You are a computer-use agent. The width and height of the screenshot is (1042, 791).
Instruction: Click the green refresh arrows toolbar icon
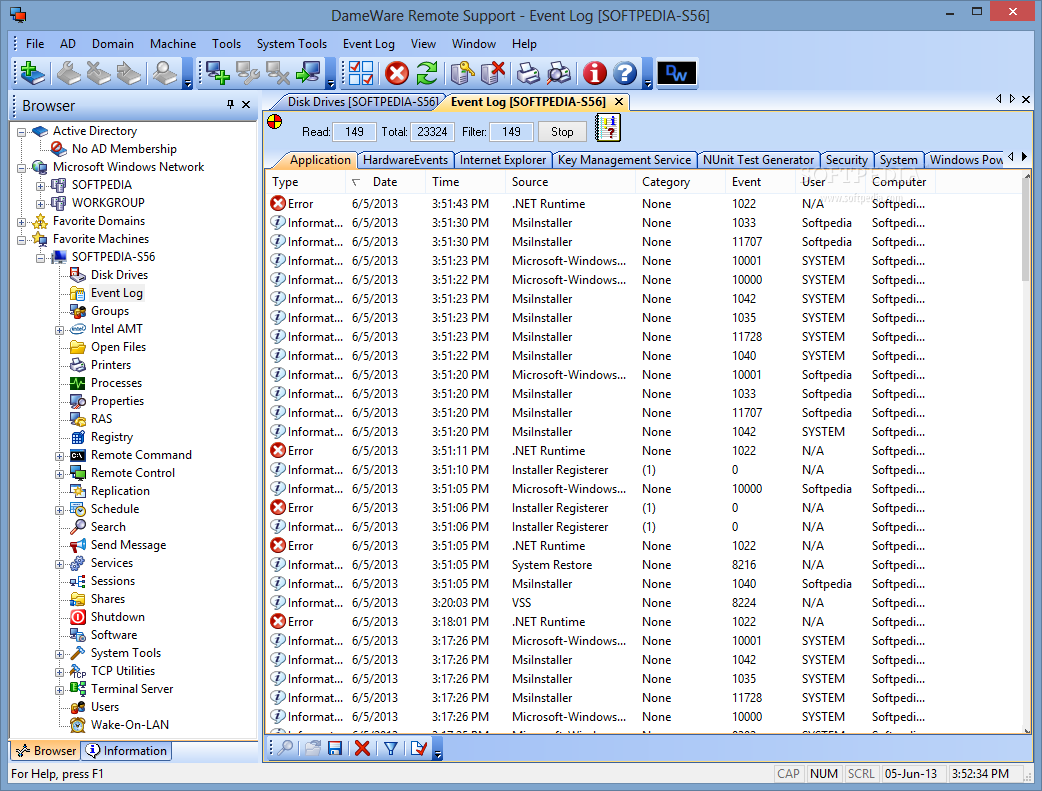pos(427,73)
